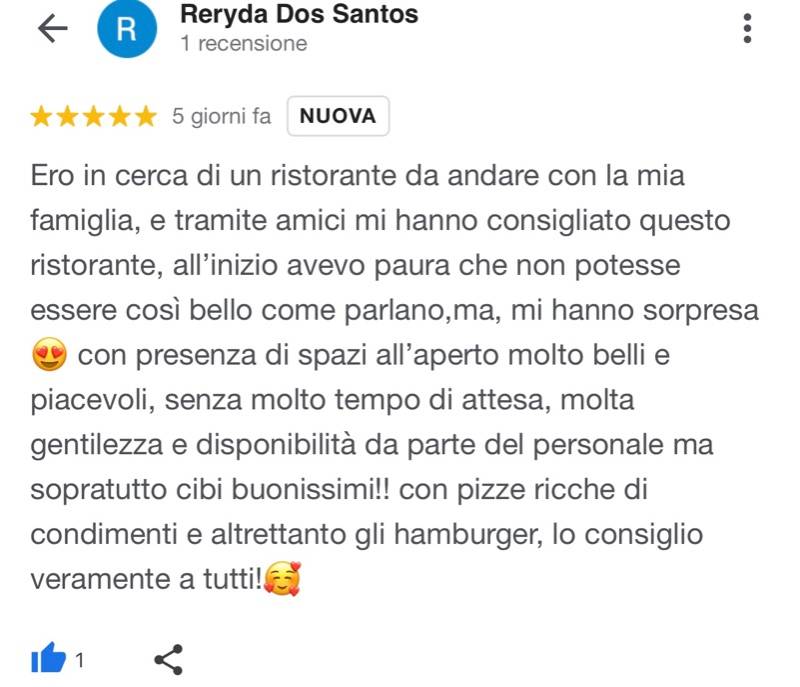Viewport: 800px width, 687px height.
Task: Select the fourth gold star
Action: pyautogui.click(x=120, y=116)
